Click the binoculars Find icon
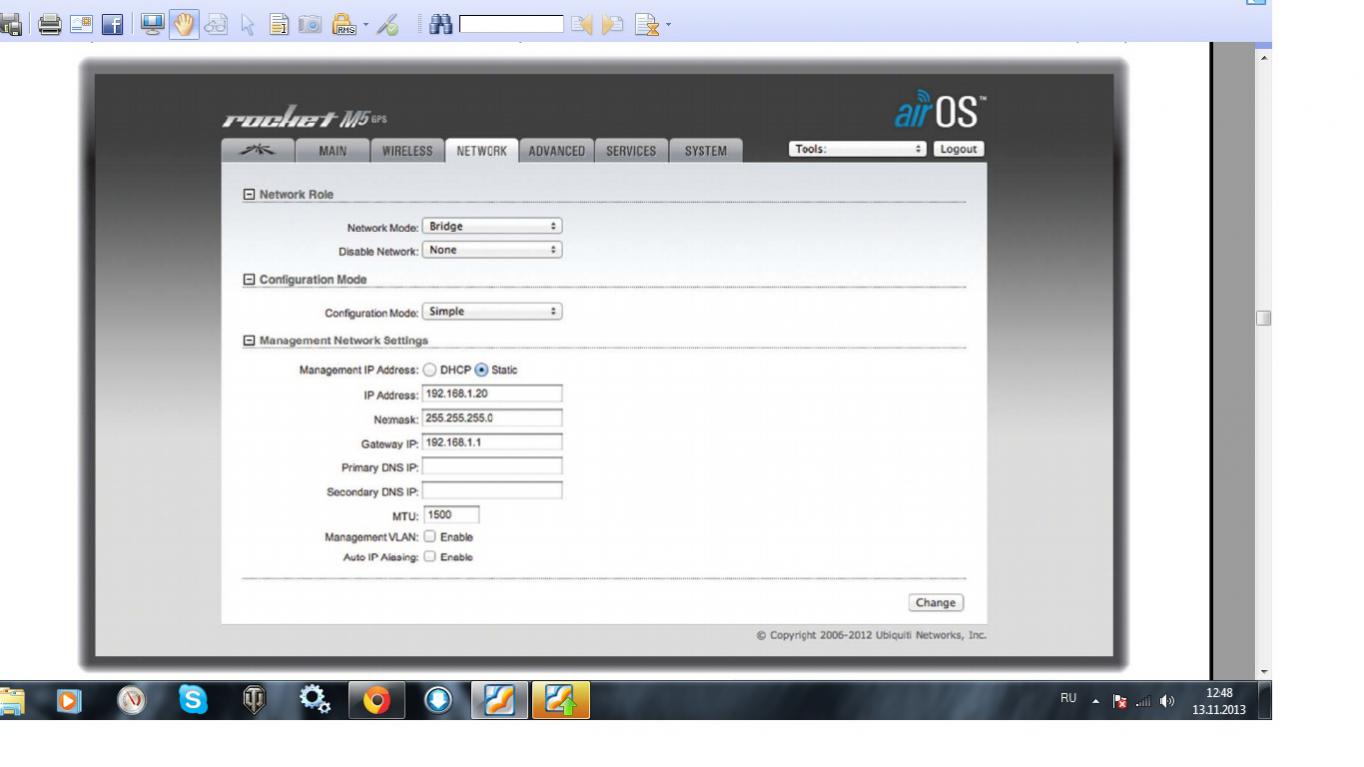 point(443,23)
